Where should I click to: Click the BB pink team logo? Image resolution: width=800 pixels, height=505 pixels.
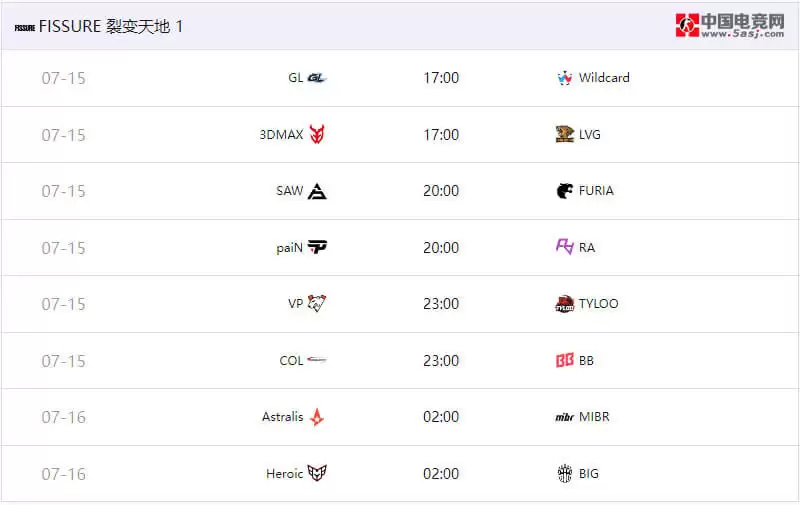pyautogui.click(x=565, y=360)
